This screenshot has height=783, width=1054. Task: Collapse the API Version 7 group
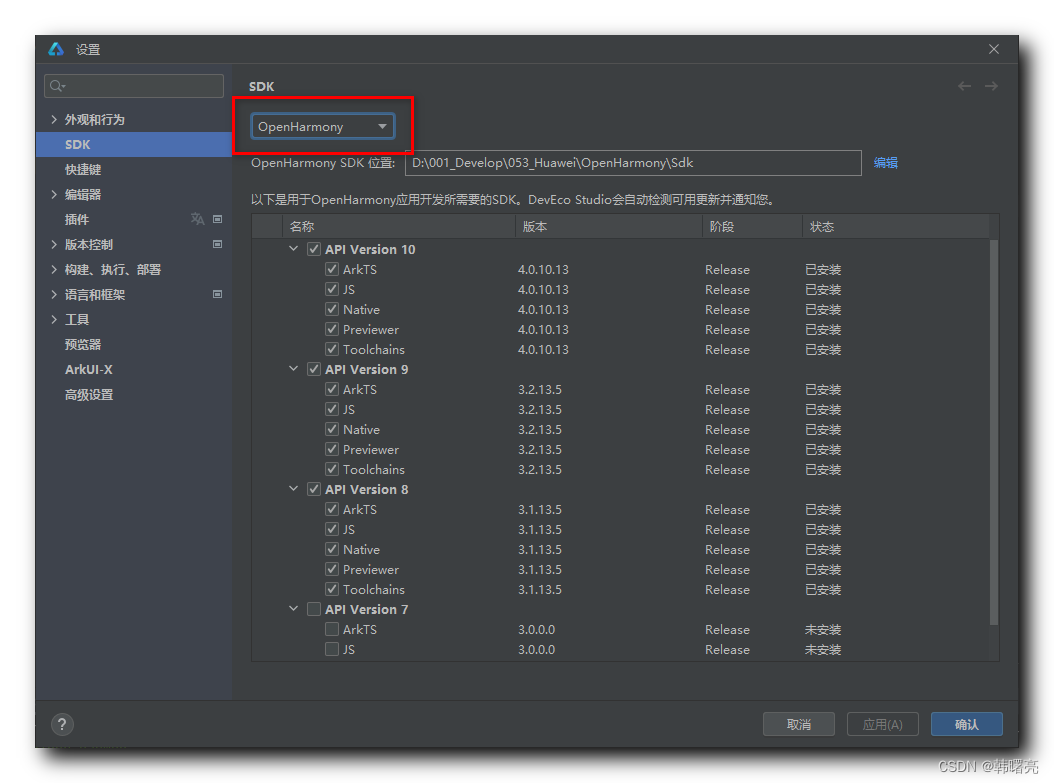(x=294, y=609)
